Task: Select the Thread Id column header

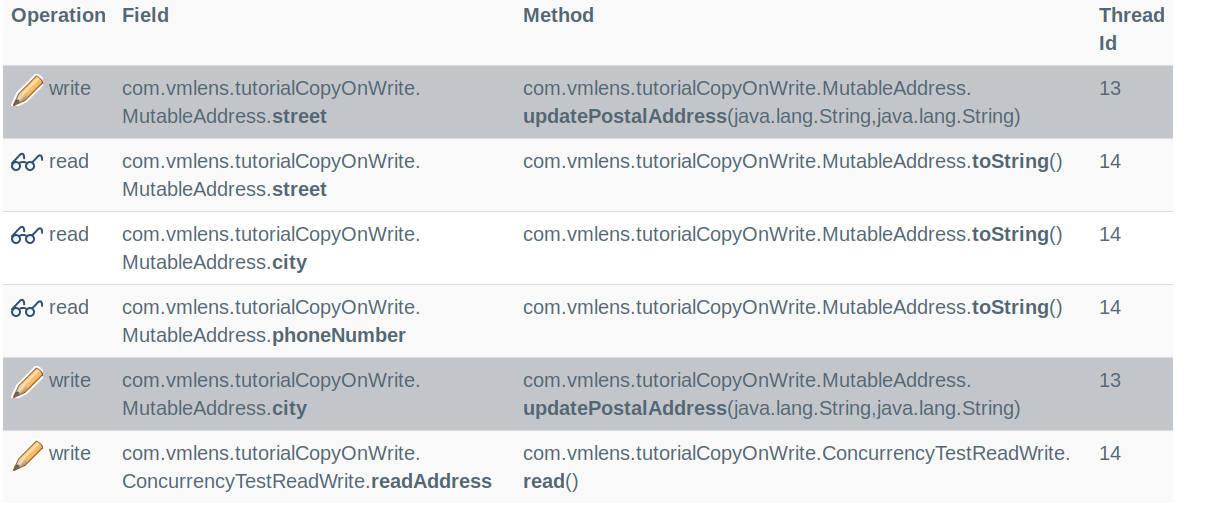Action: tap(1132, 29)
